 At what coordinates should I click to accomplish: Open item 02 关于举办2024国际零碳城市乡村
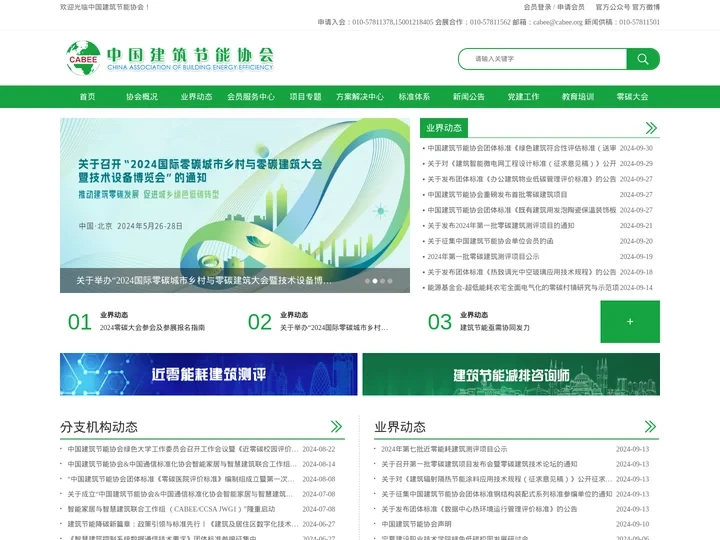tap(334, 327)
